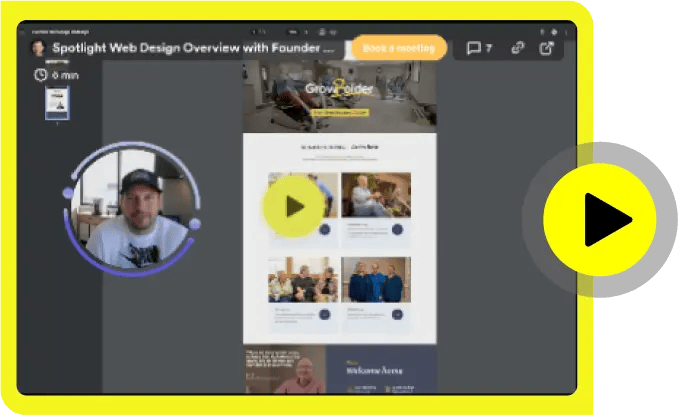The image size is (678, 415).
Task: Click the GrowFolder logo in the hero
Action: coord(340,90)
